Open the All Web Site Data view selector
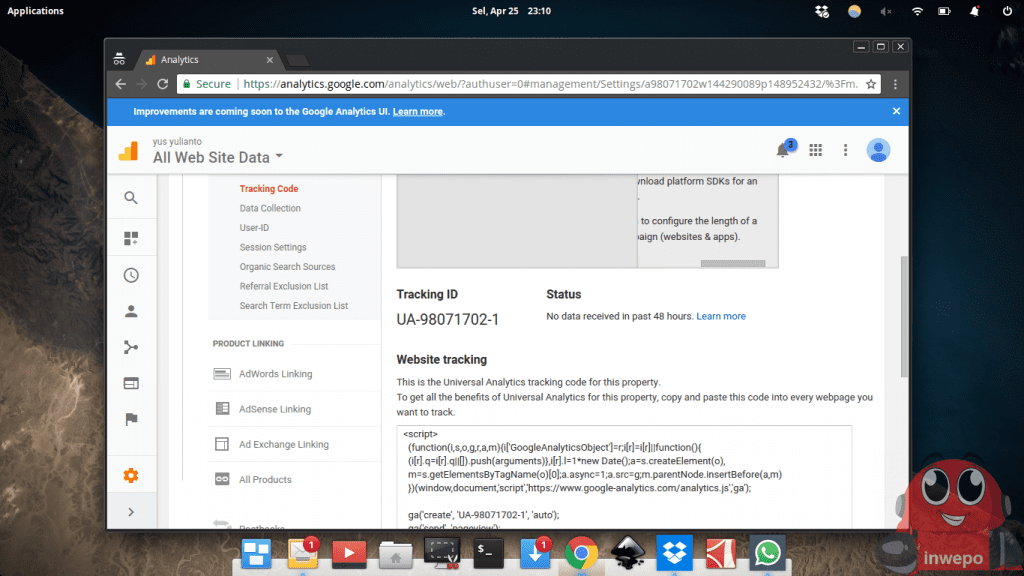The width and height of the screenshot is (1024, 576). click(217, 157)
